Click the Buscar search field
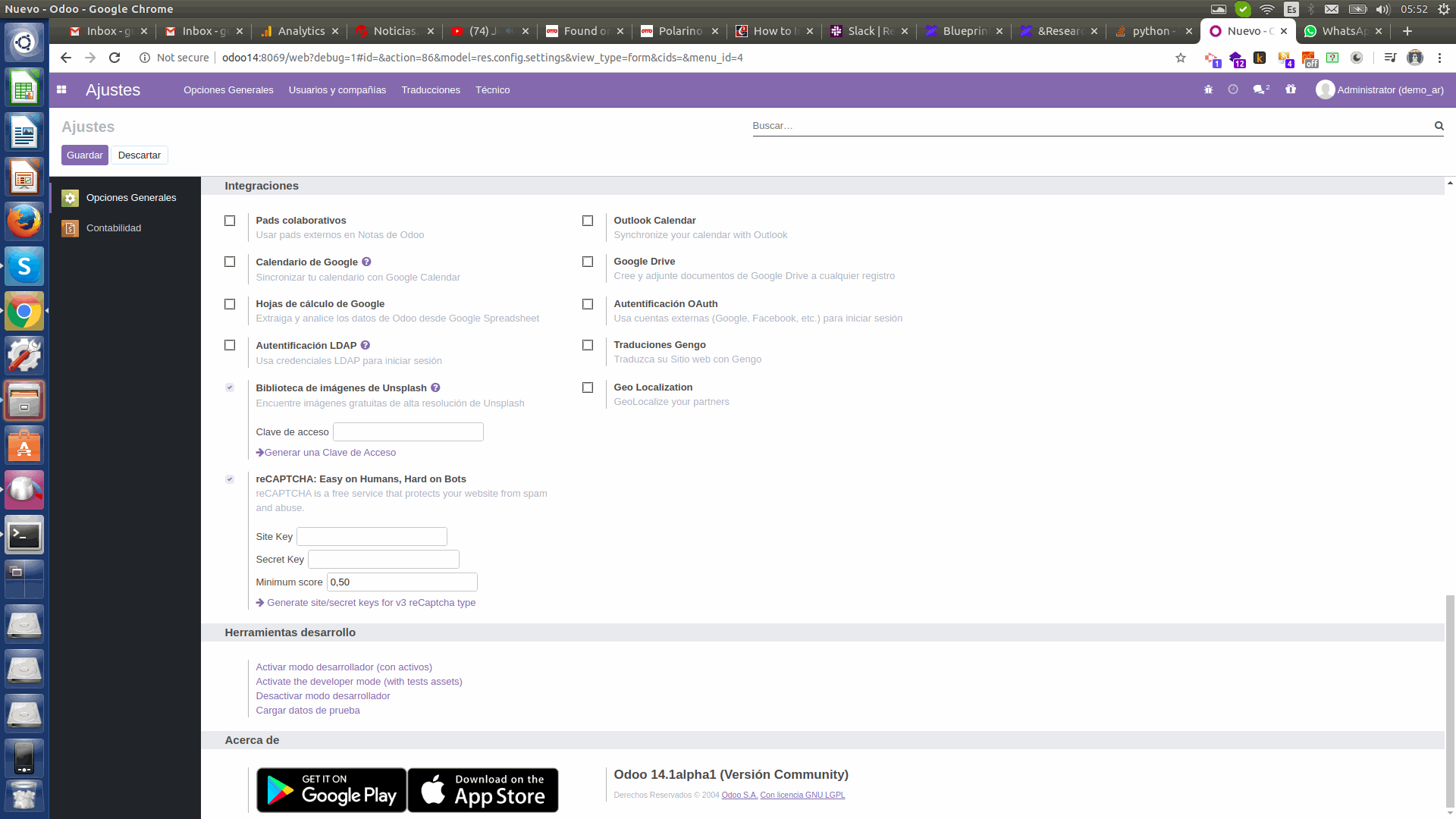 1090,126
